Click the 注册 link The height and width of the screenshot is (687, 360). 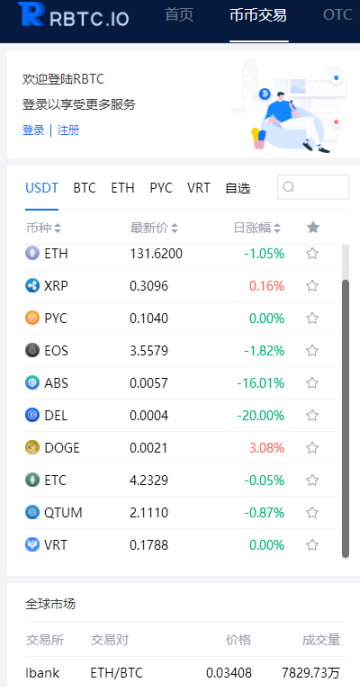68,130
